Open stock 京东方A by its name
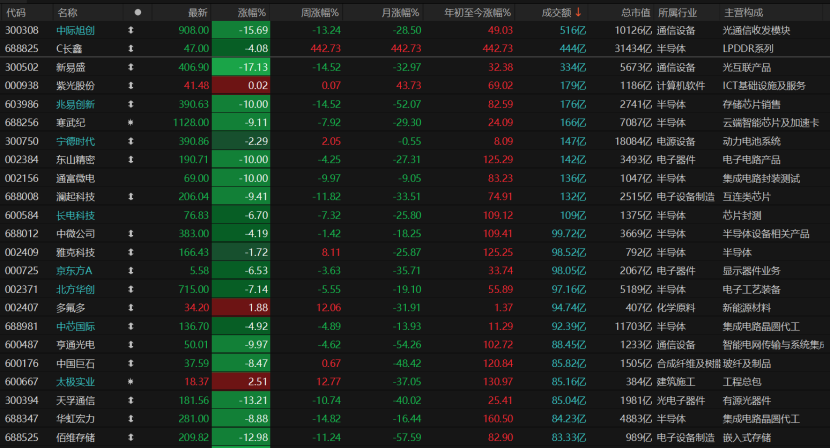The width and height of the screenshot is (830, 448). tap(74, 271)
